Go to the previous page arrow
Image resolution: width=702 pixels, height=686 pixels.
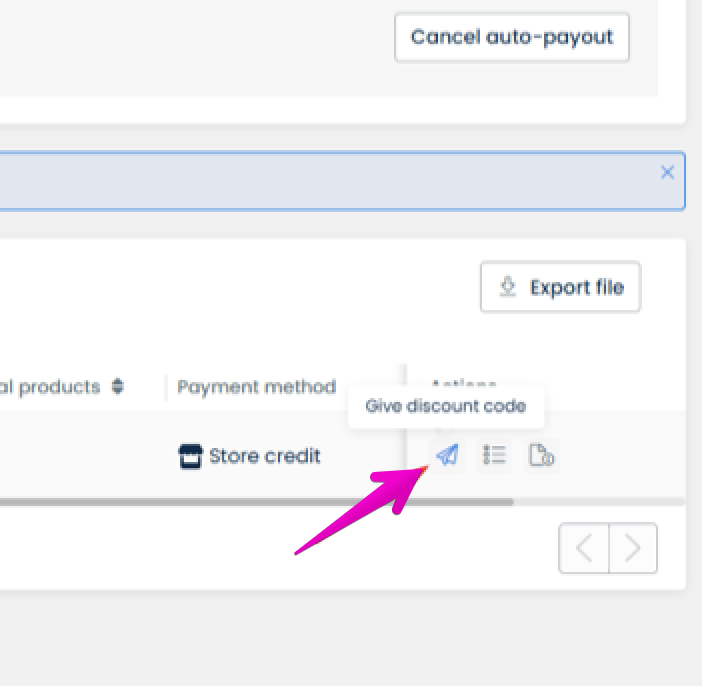[584, 548]
